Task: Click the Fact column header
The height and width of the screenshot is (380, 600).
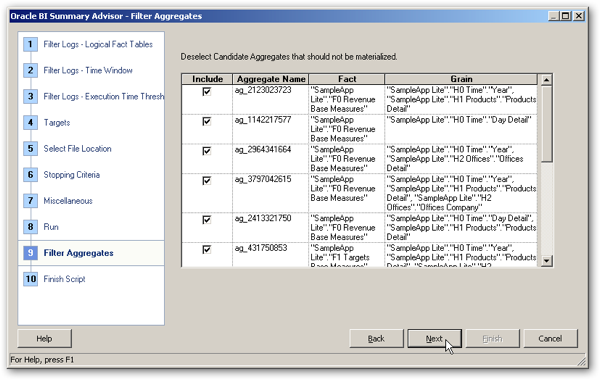Action: (347, 79)
